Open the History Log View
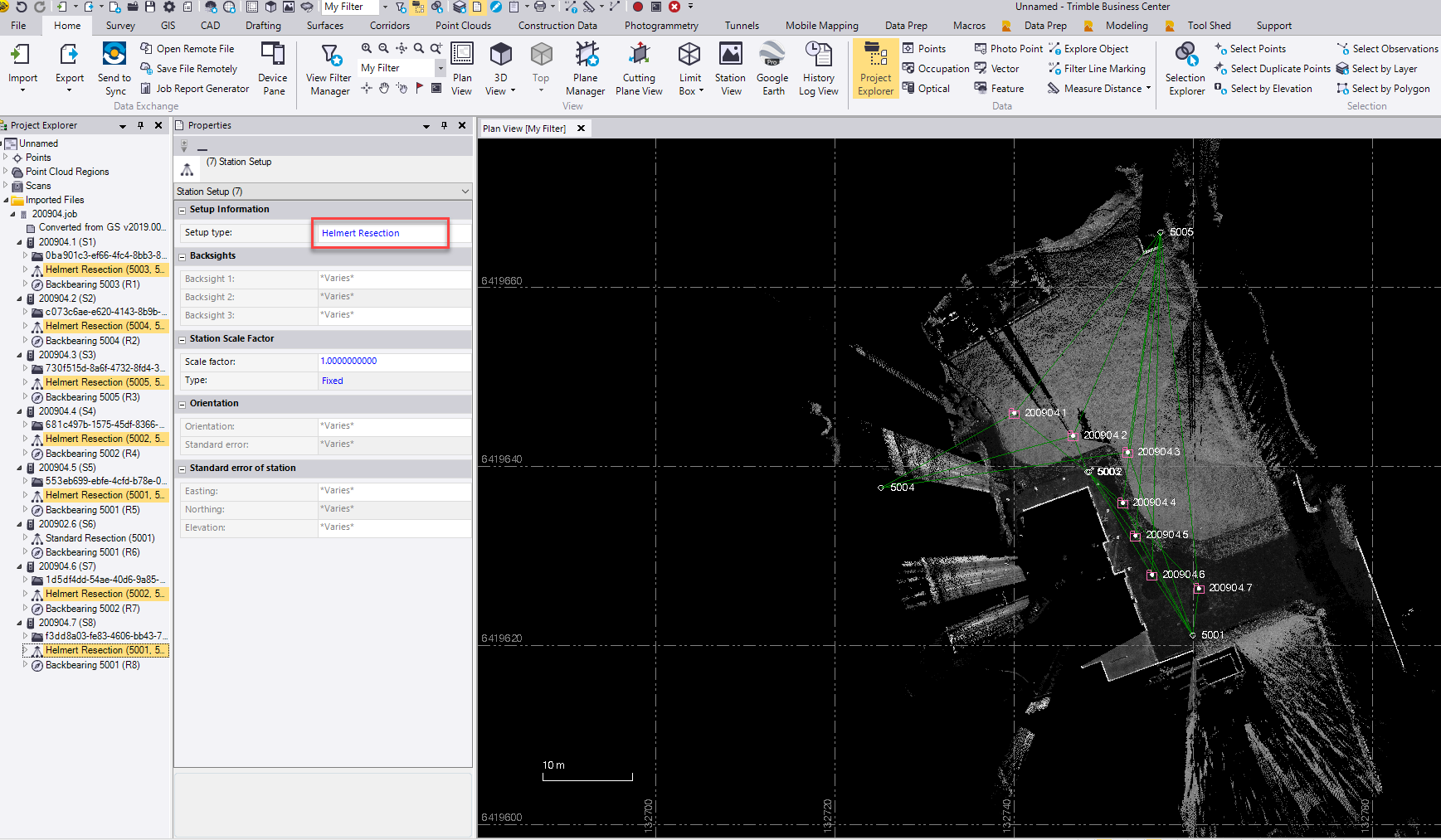The width and height of the screenshot is (1441, 840). (818, 68)
